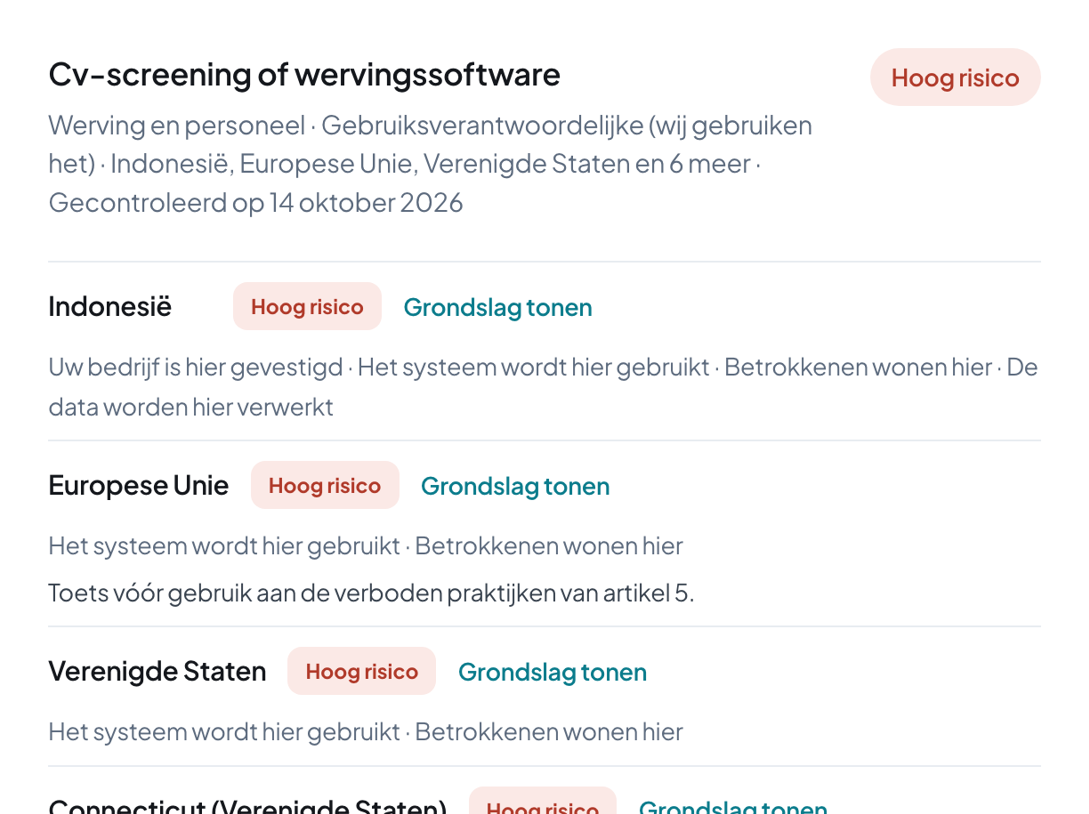Select the Cv-screening of wervingssoftware title
Viewport: 1089px width, 814px height.
(x=304, y=74)
